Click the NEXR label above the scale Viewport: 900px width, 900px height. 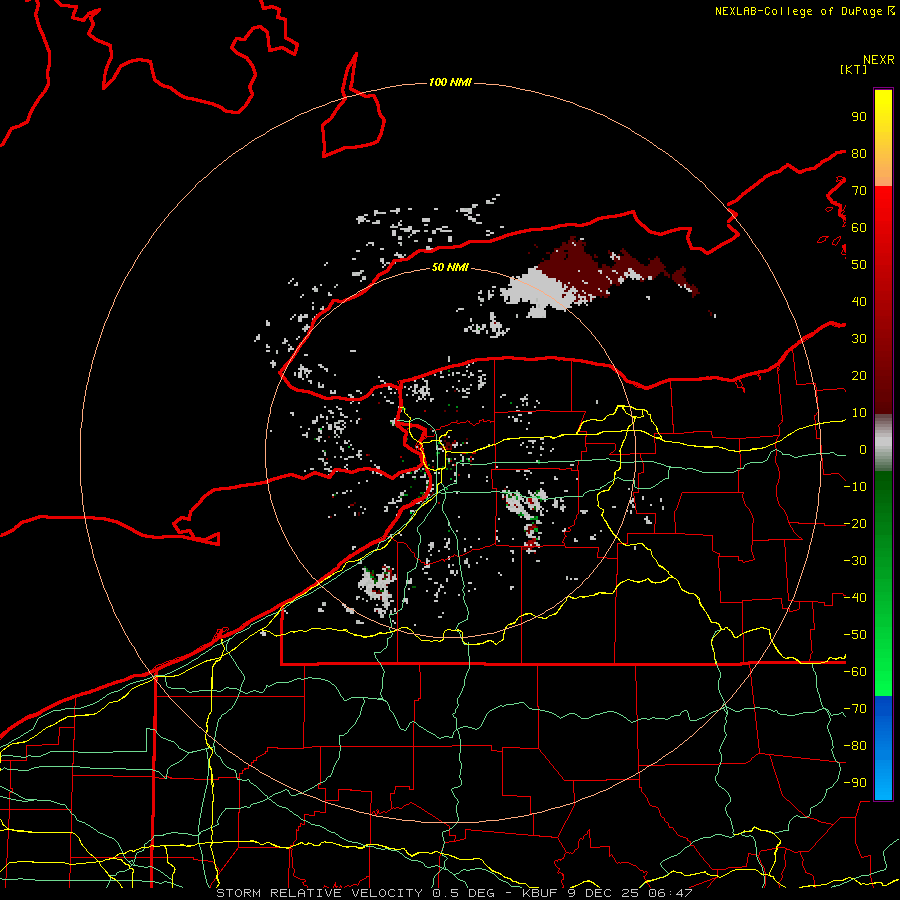click(878, 60)
